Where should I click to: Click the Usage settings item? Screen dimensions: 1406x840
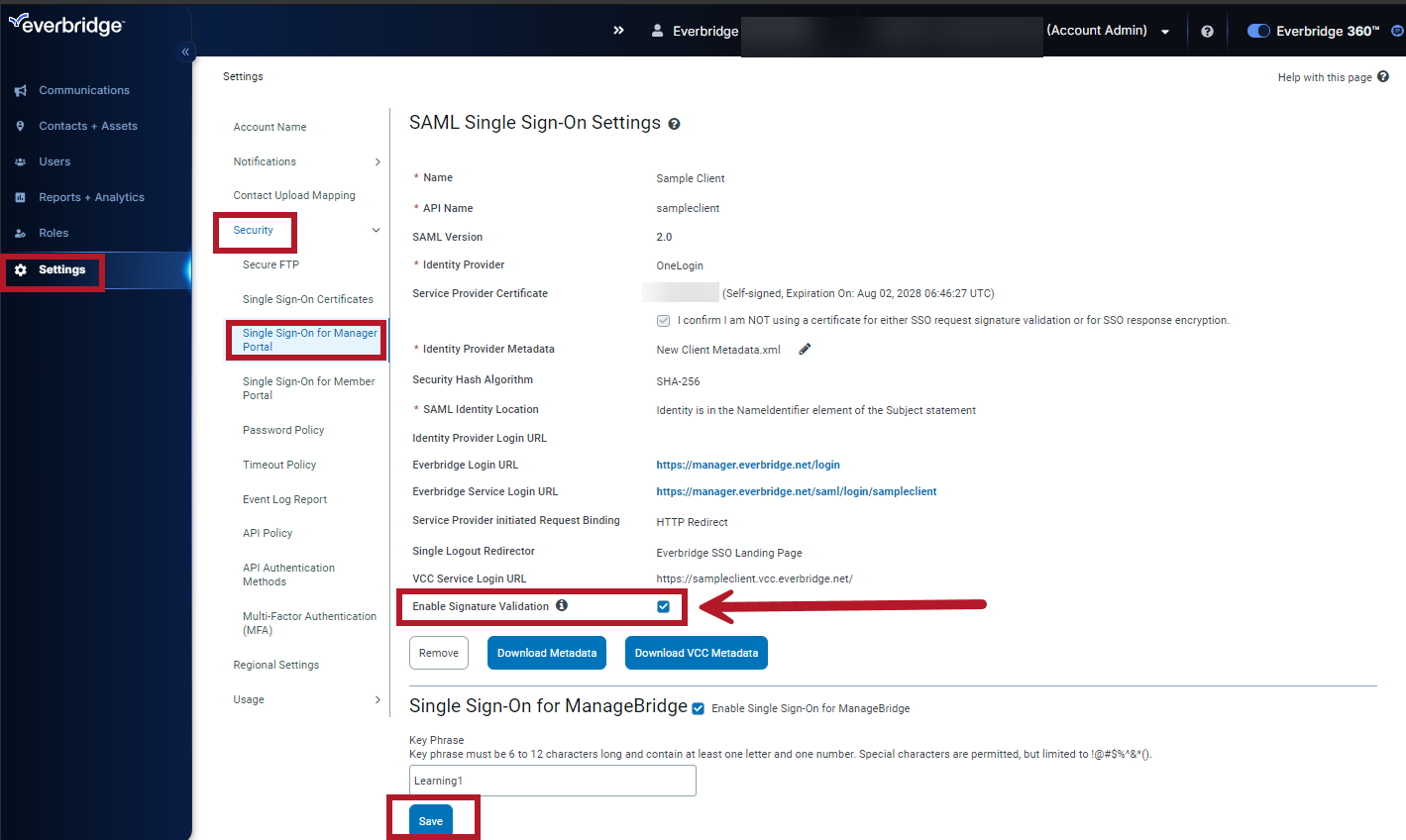pyautogui.click(x=249, y=699)
